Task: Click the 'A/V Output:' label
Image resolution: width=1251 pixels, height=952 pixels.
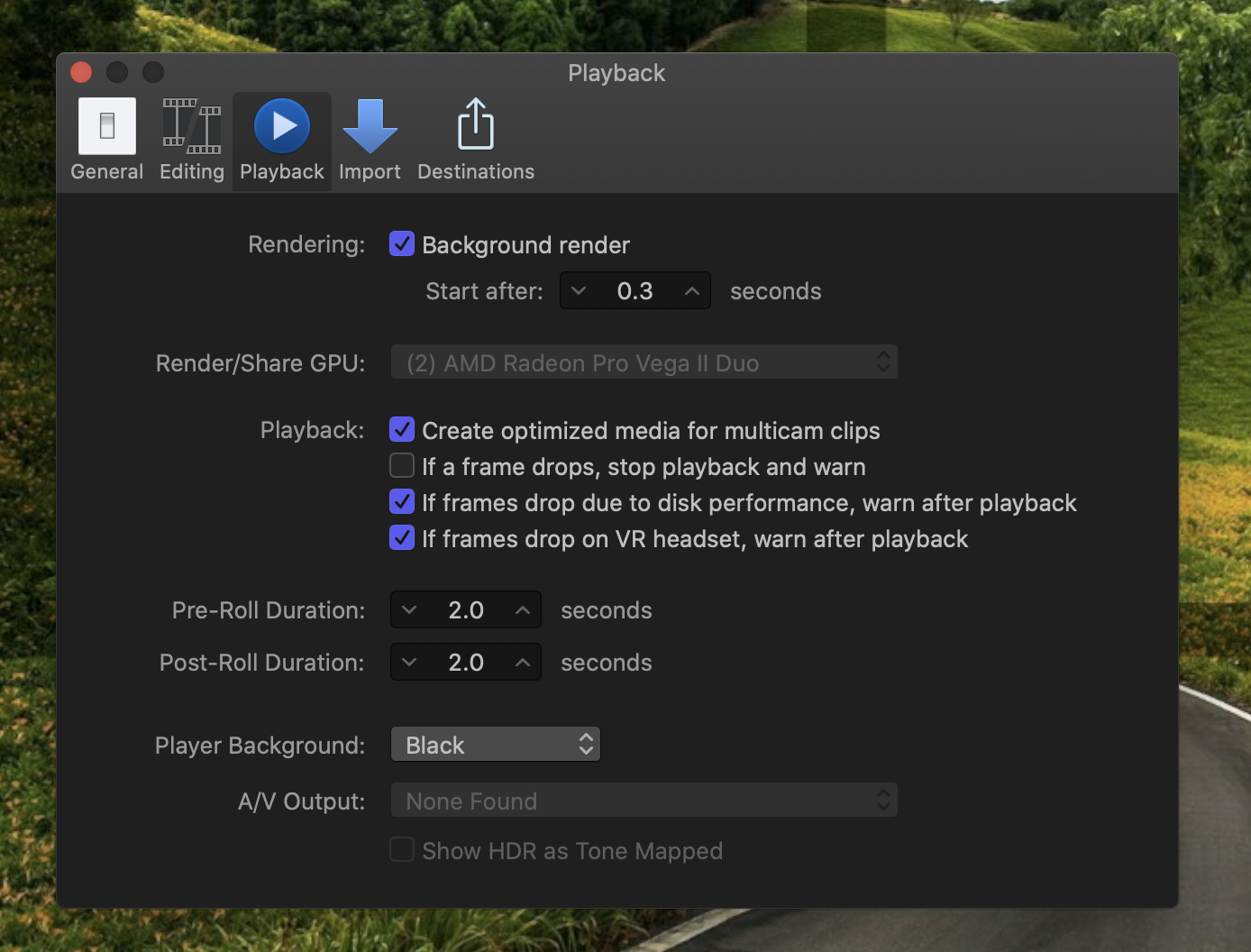Action: 302,801
